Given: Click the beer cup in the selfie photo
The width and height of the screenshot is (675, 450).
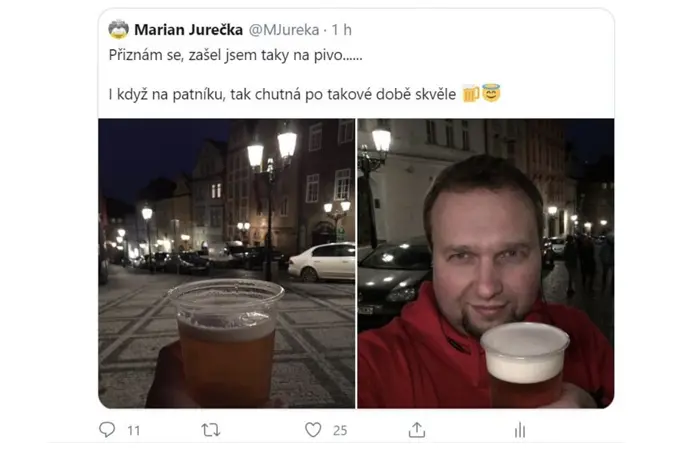Looking at the screenshot, I should (525, 364).
